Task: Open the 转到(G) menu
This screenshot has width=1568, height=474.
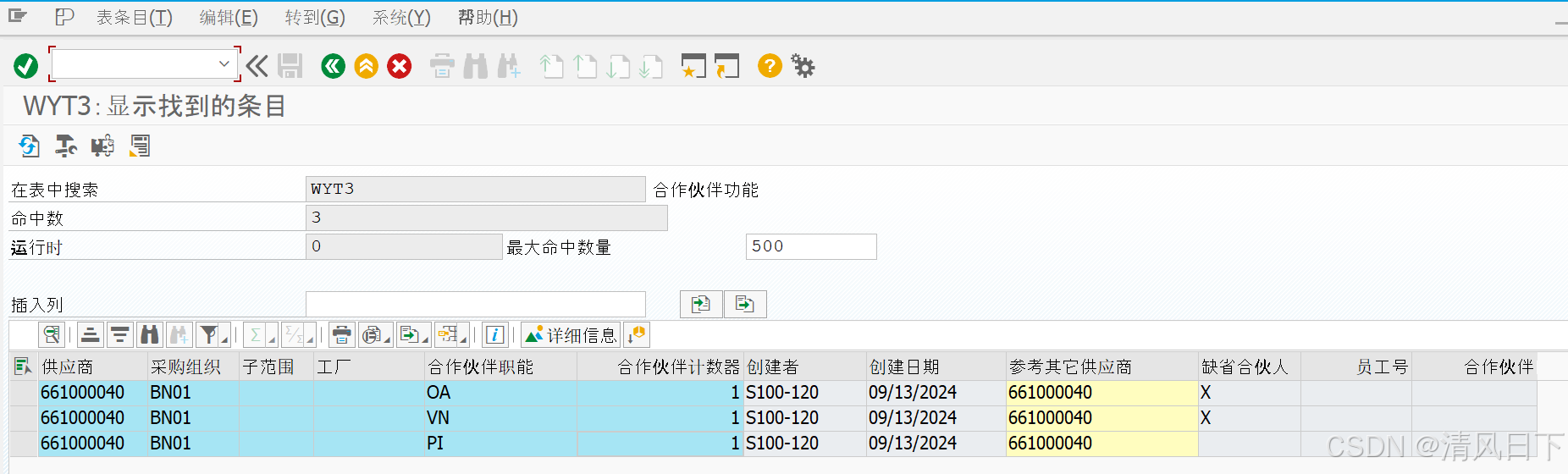Action: tap(315, 18)
